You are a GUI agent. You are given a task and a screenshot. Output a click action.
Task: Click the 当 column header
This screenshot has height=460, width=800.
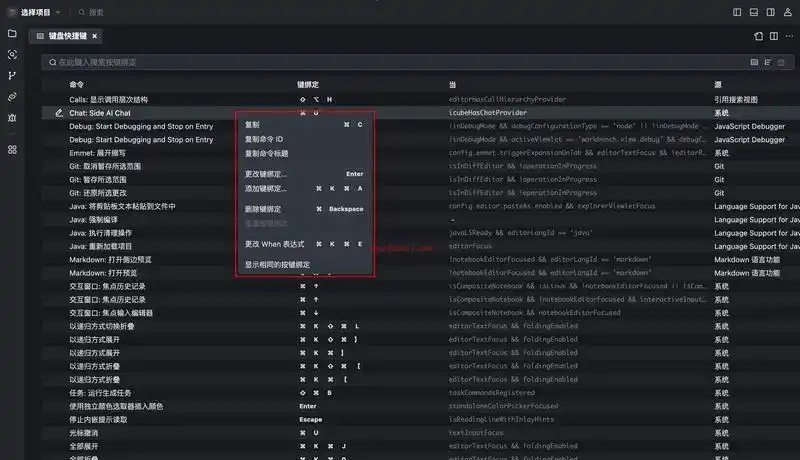(453, 85)
